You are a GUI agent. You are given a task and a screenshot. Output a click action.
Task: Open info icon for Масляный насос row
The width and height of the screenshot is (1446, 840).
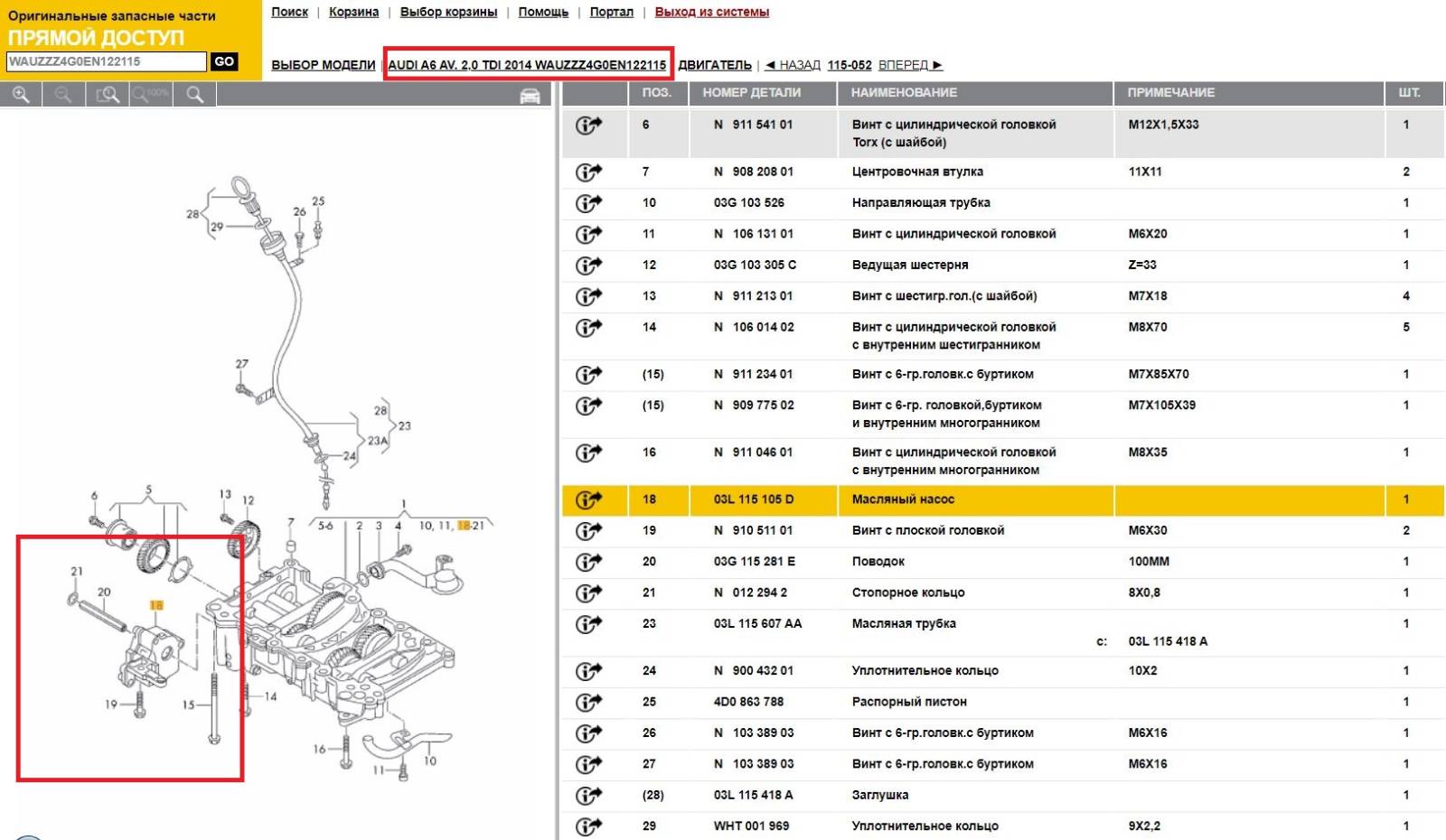[x=588, y=499]
